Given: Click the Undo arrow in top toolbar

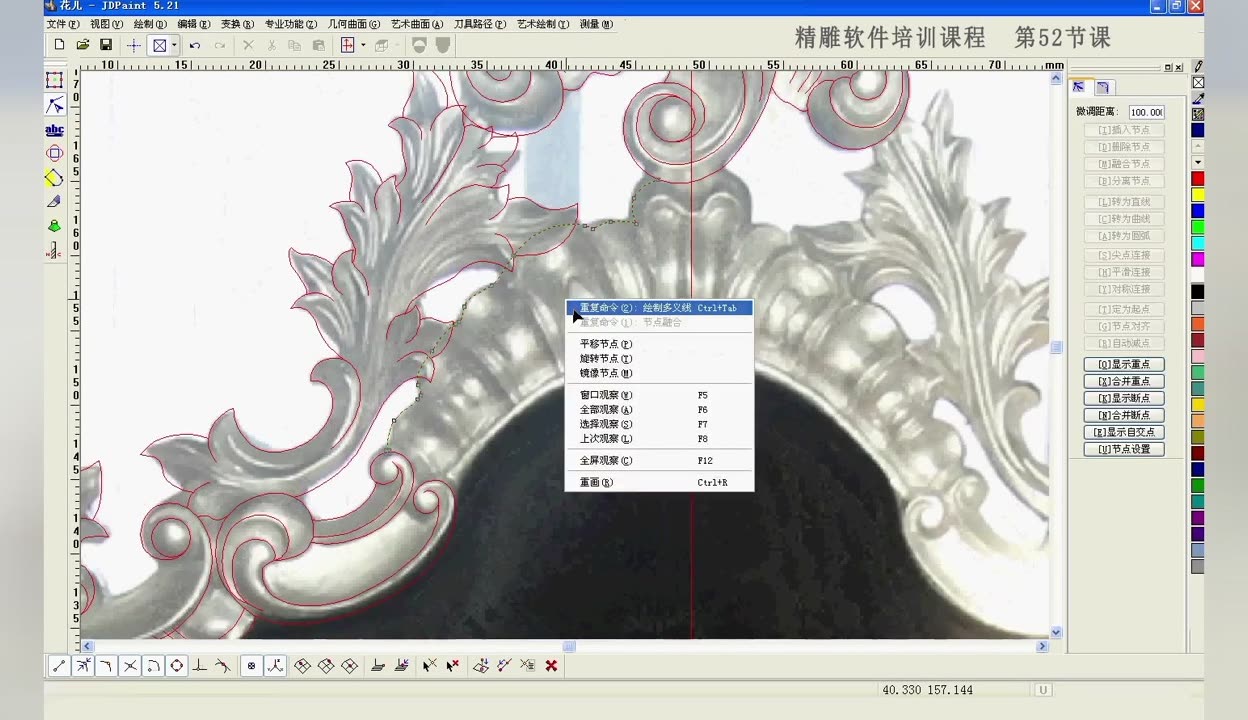Looking at the screenshot, I should tap(195, 45).
